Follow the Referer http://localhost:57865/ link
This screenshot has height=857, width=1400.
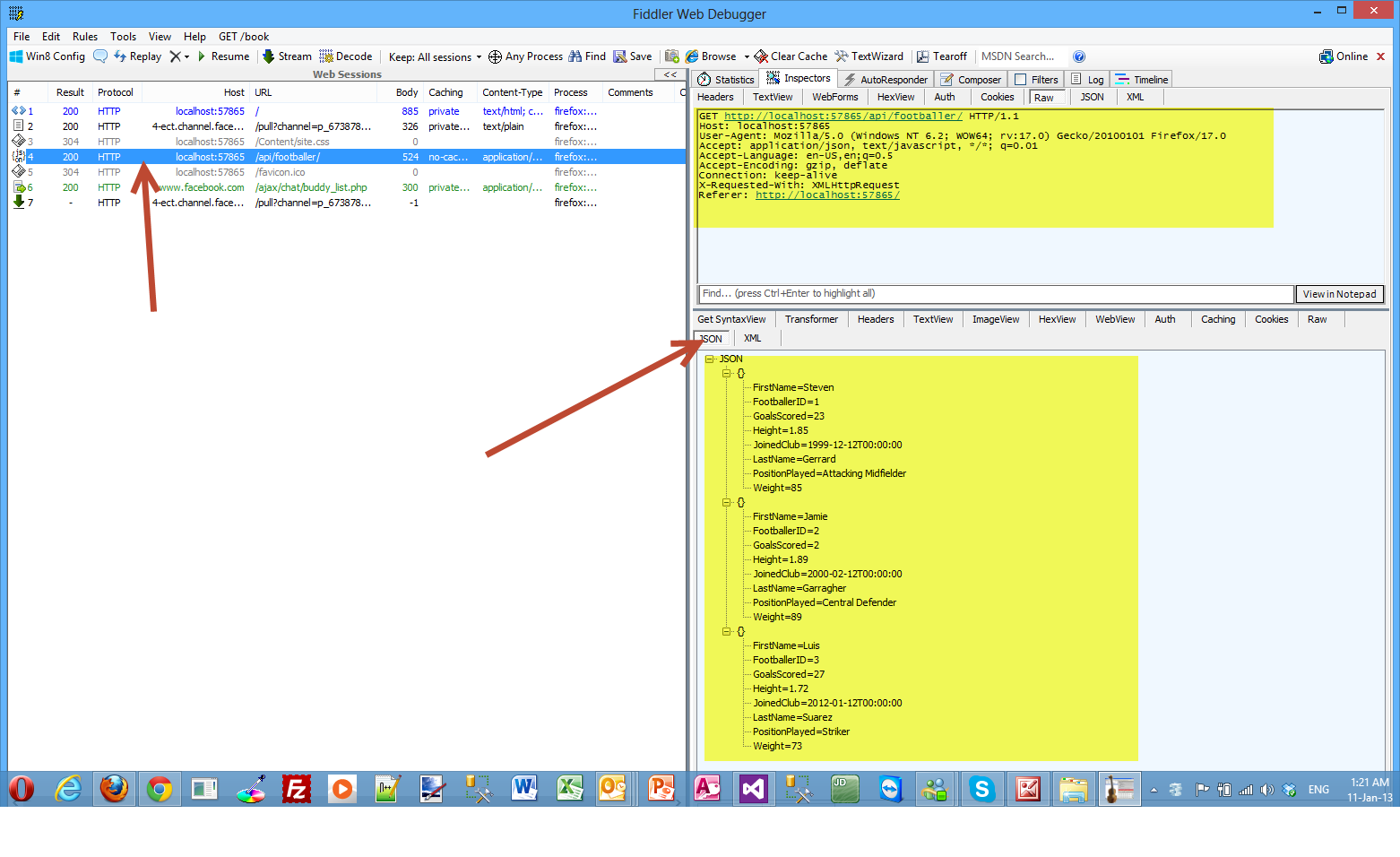[827, 195]
